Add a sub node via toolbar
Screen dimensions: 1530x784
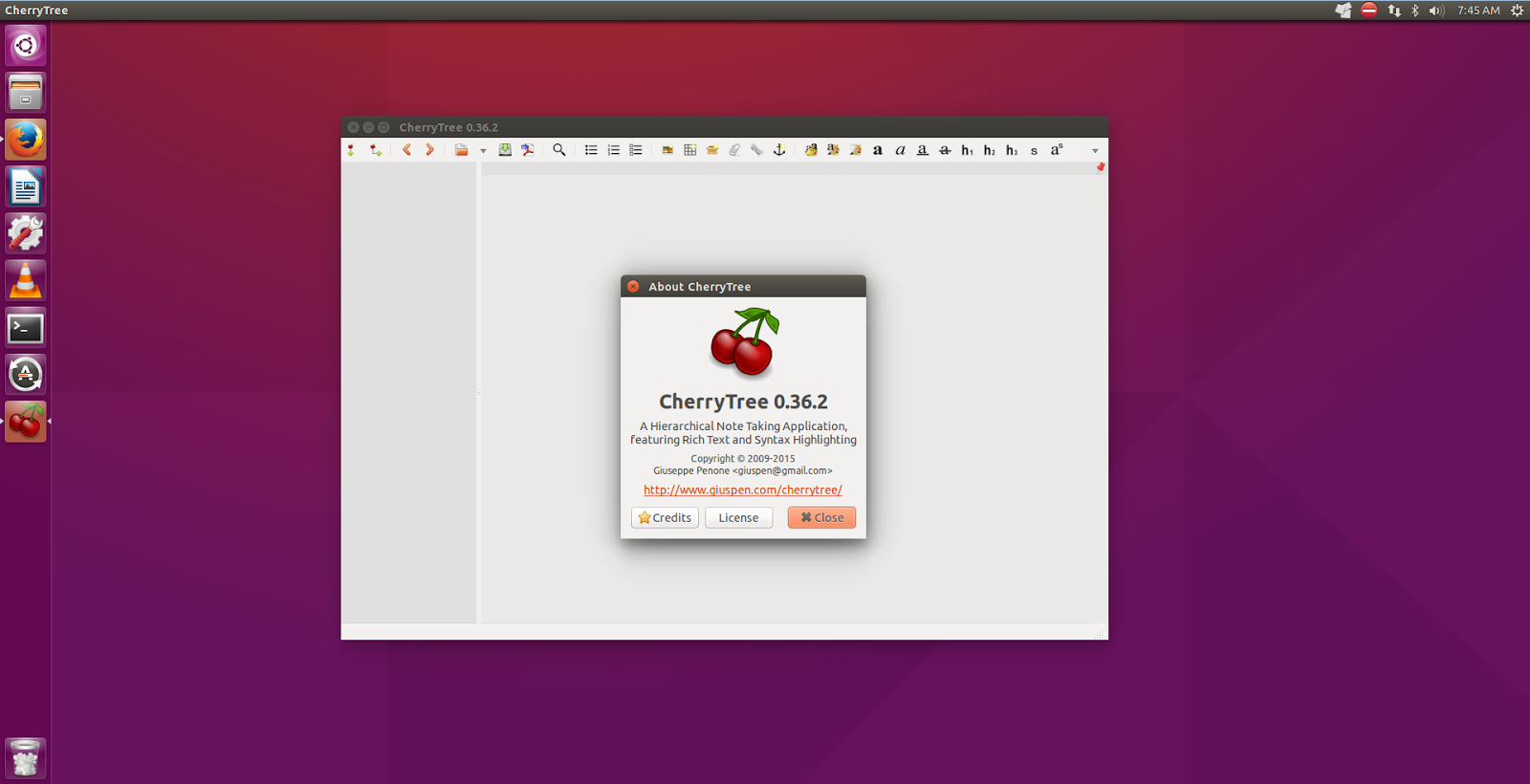pos(375,150)
